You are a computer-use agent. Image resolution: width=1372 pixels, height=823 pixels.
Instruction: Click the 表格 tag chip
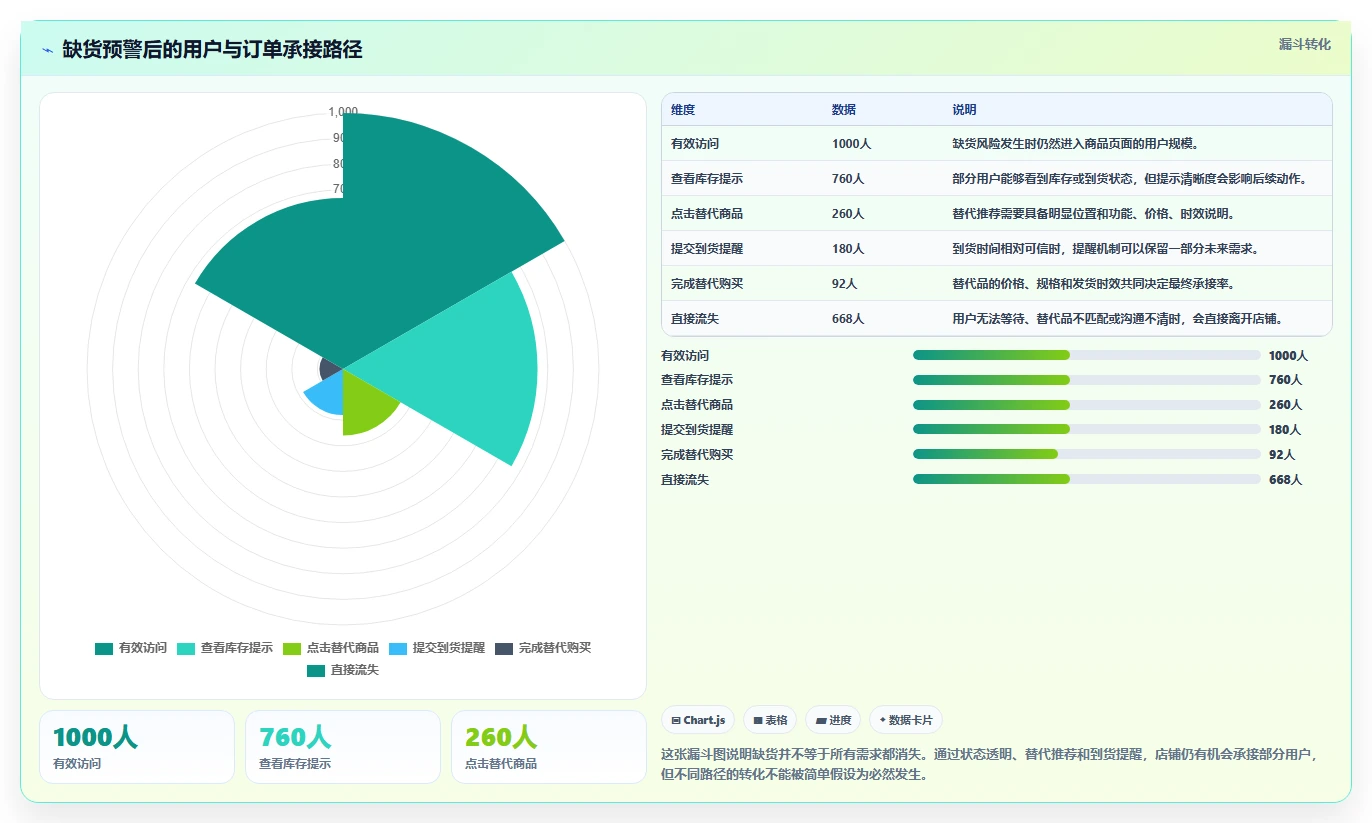coord(770,720)
